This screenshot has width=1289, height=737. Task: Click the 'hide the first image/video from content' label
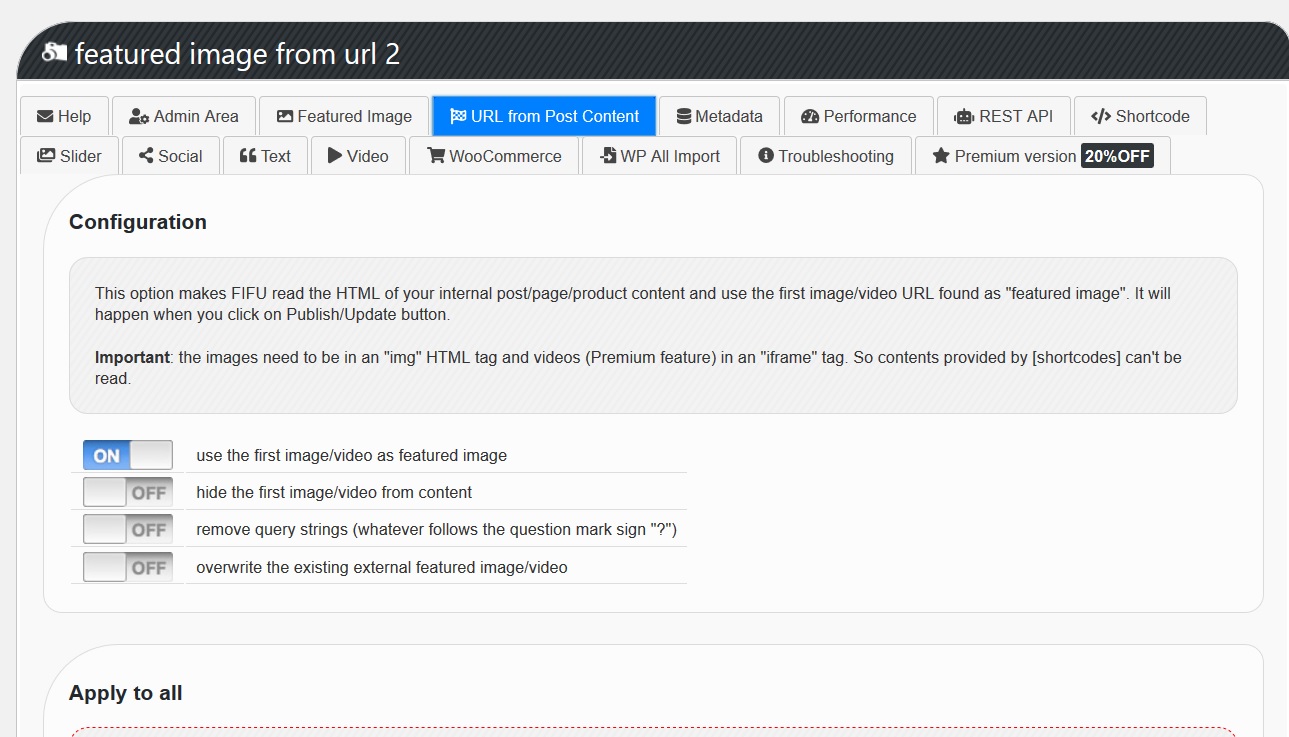tap(334, 492)
